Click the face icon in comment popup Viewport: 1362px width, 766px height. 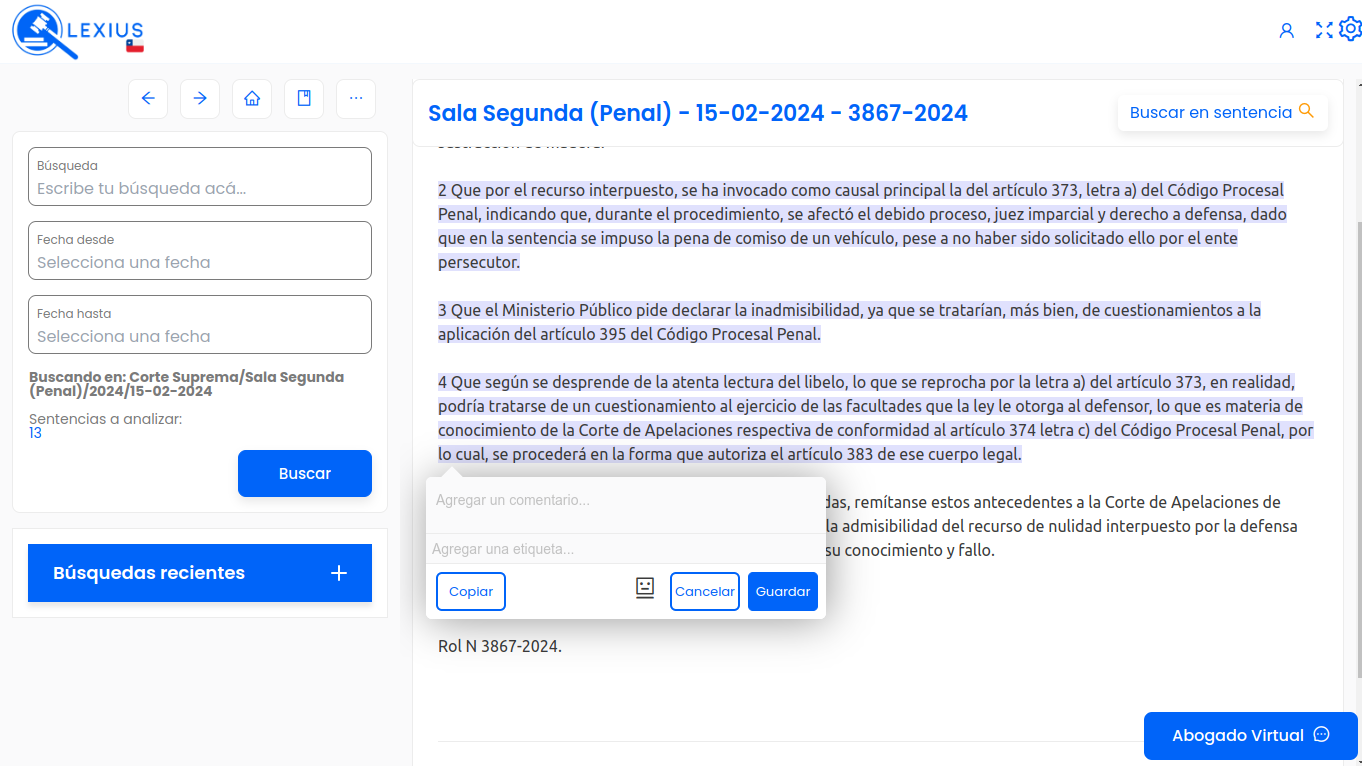click(x=645, y=588)
